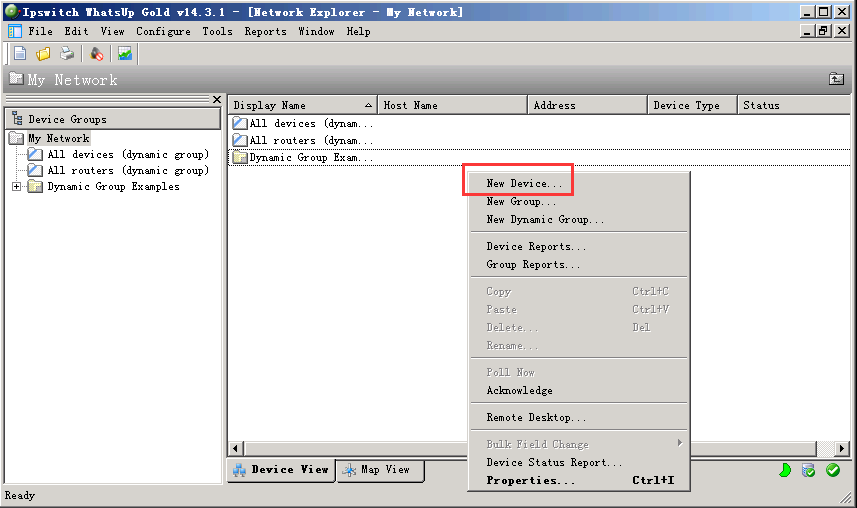Click the printer toolbar icon

[66, 54]
